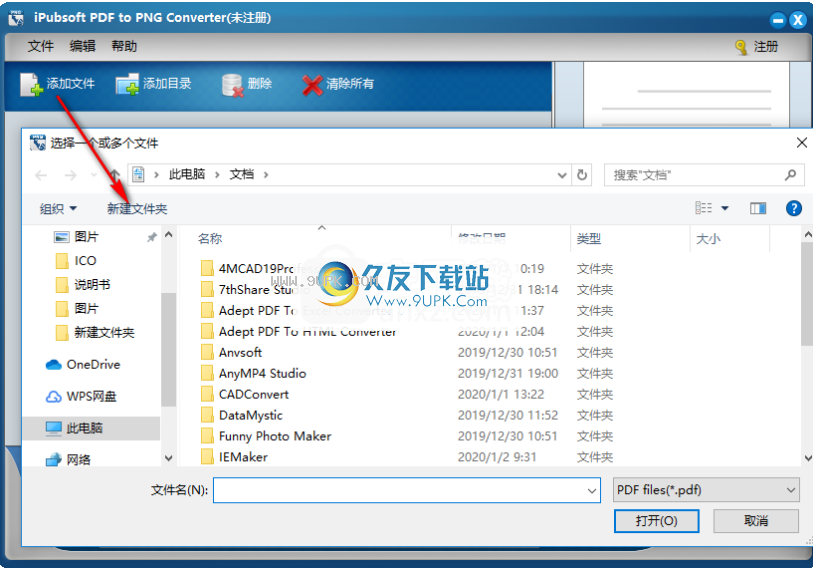Click the 添加目录 add folder icon
813x568 pixels.
pos(127,84)
